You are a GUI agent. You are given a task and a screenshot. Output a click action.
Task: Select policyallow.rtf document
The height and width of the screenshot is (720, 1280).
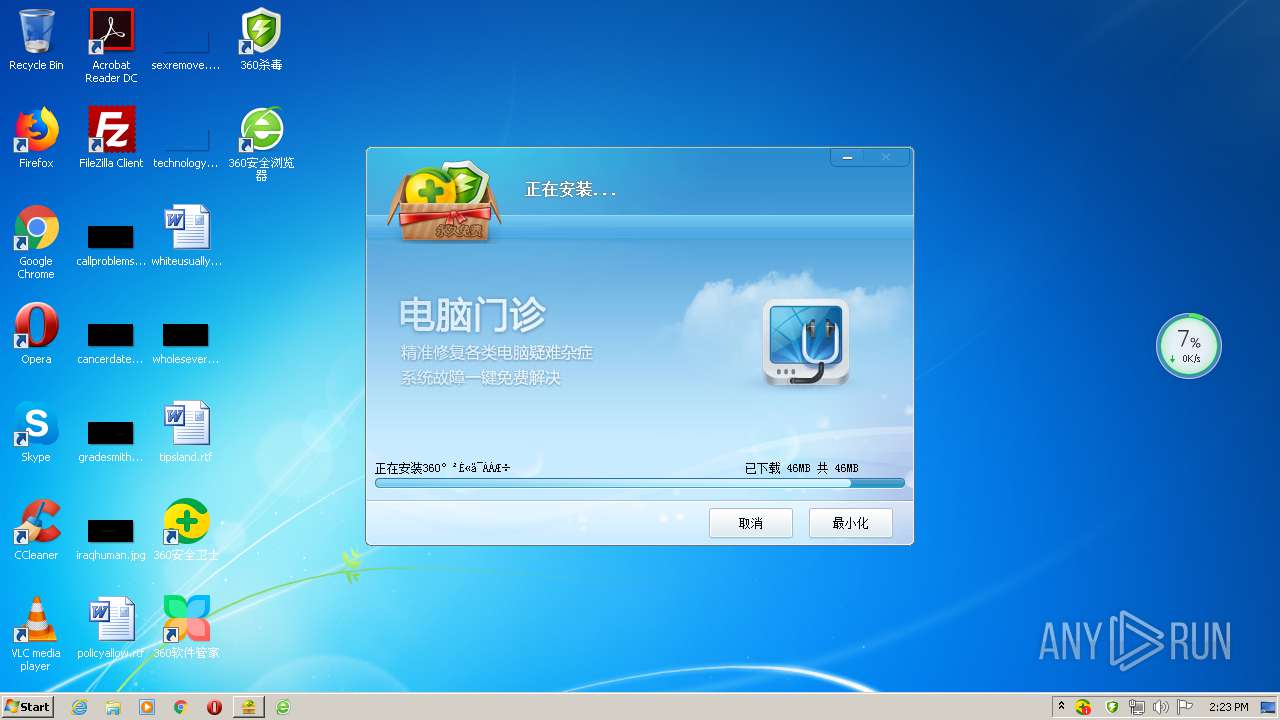coord(111,628)
